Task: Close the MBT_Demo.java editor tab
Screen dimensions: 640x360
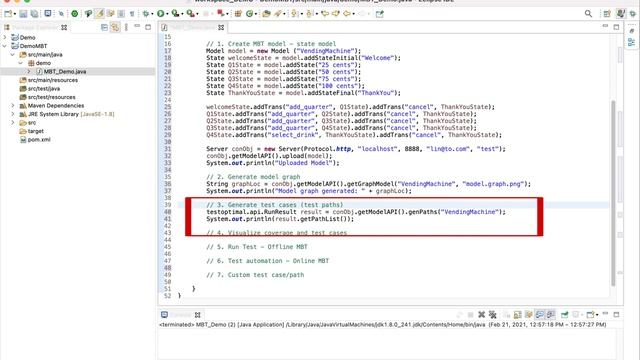Action: (x=221, y=27)
